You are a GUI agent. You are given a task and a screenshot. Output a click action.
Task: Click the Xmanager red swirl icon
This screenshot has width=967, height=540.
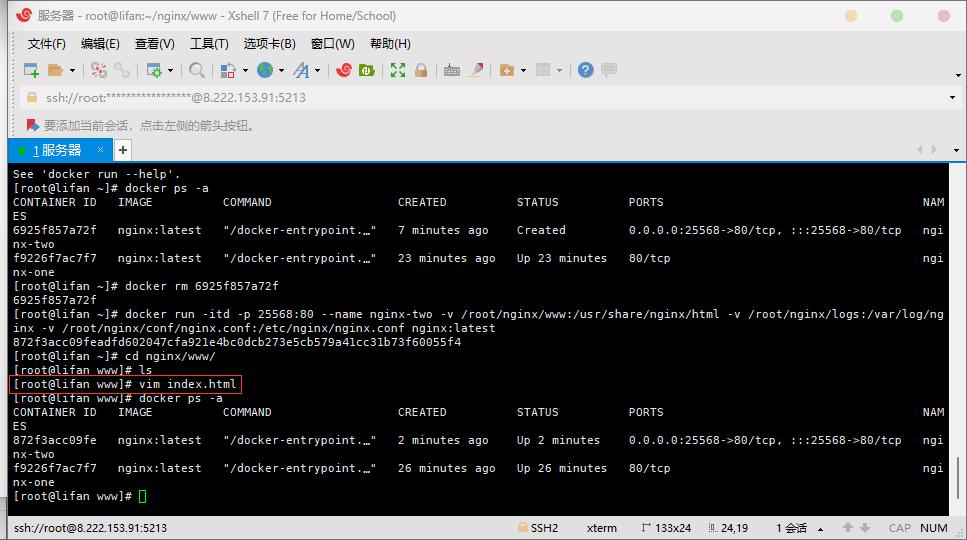(x=344, y=70)
